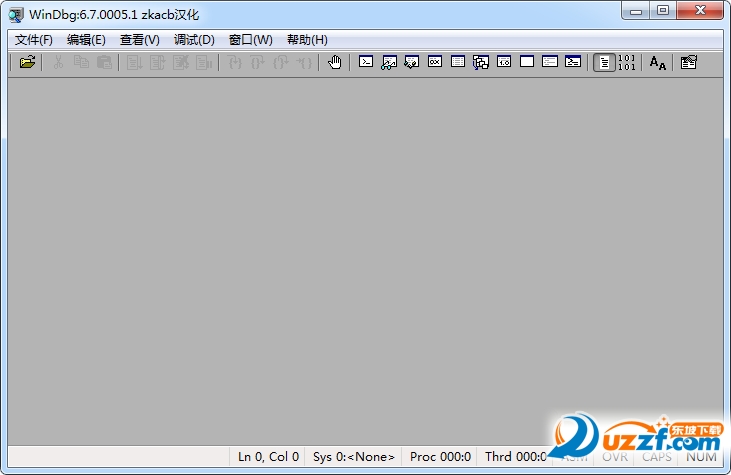
Task: Open the Command Browser window icon
Action: pos(573,62)
